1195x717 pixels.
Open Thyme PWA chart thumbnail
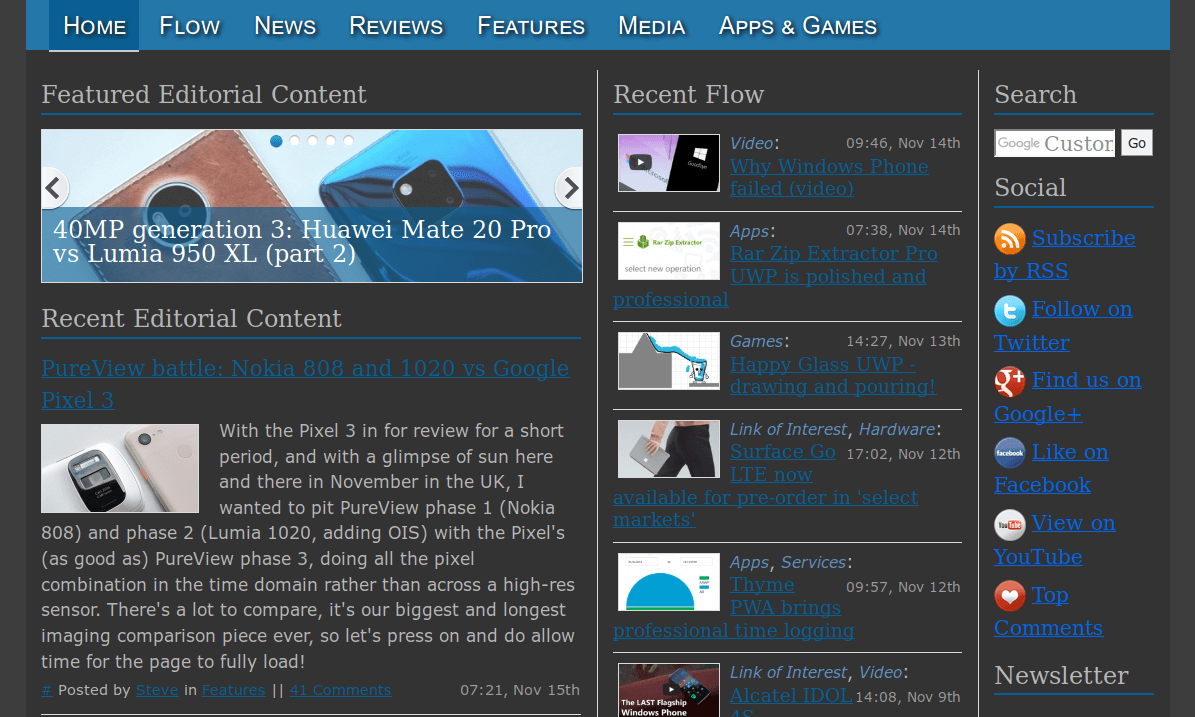pos(669,582)
